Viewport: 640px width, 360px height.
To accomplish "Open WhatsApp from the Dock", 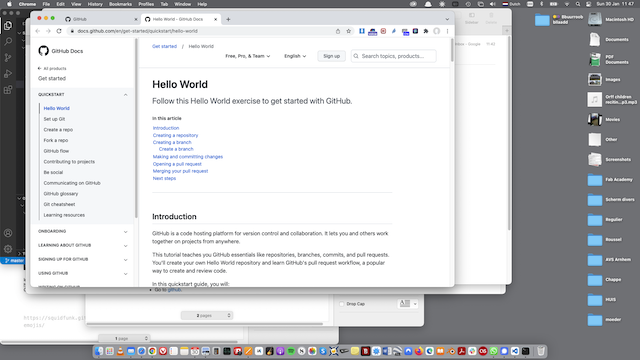I will point(493,351).
